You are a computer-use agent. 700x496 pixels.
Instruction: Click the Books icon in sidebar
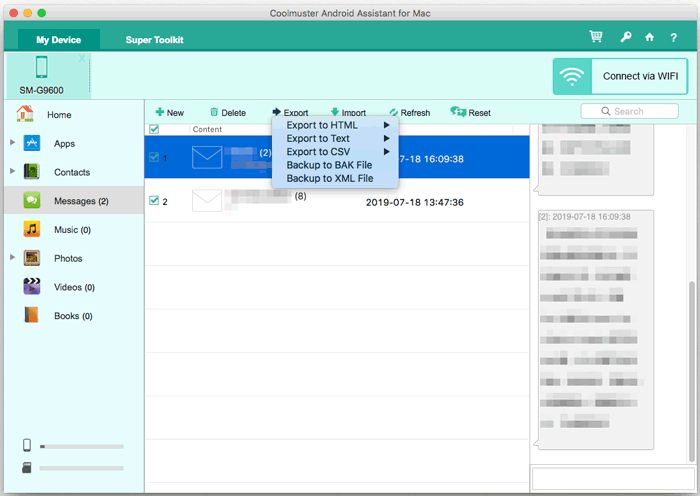point(31,315)
